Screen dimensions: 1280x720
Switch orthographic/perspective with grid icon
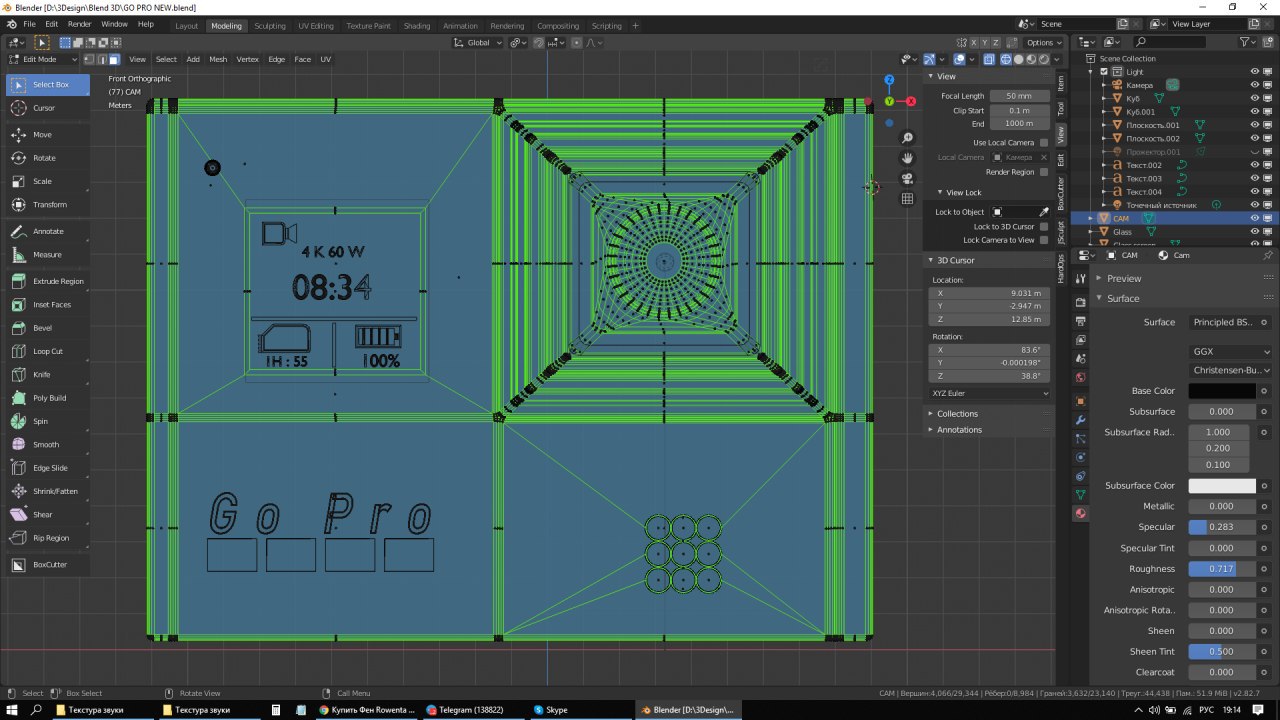[x=907, y=198]
